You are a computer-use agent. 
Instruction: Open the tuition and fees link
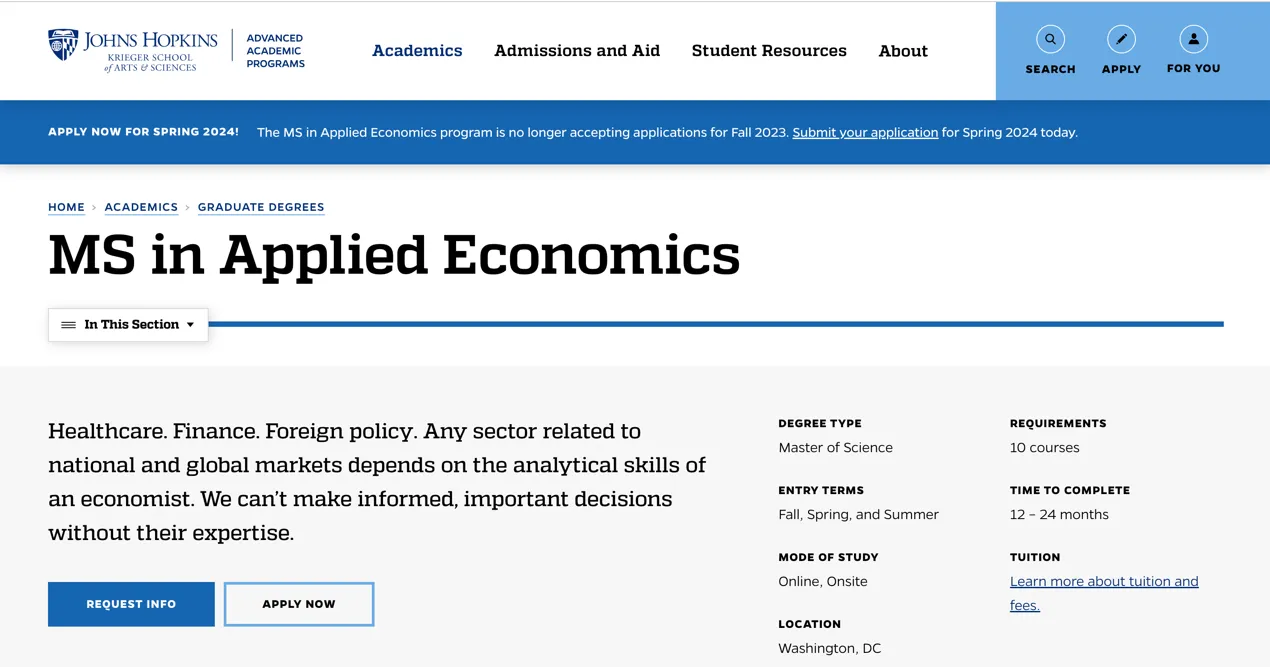[1103, 582]
